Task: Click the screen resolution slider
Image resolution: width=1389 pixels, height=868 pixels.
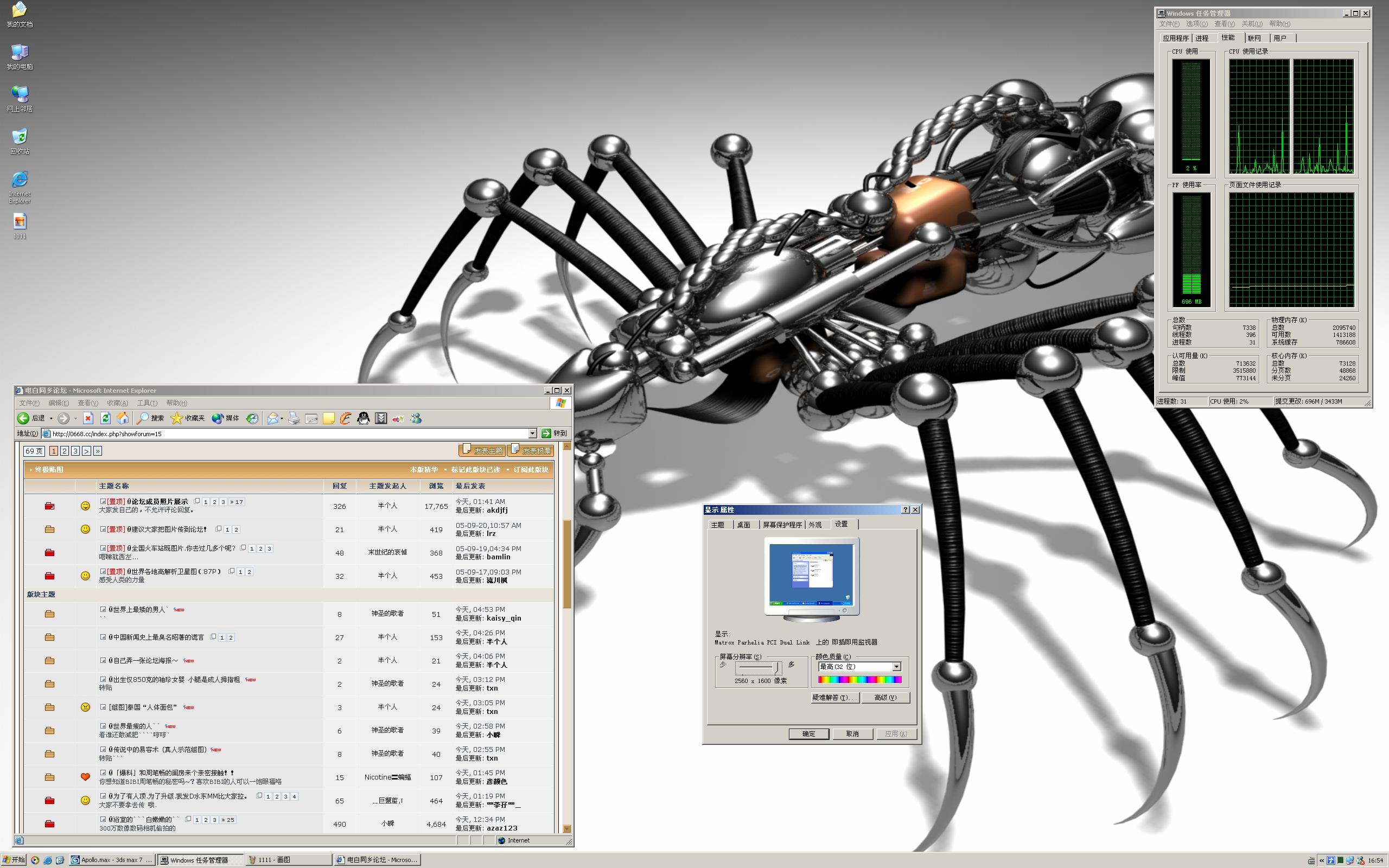Action: [757, 668]
